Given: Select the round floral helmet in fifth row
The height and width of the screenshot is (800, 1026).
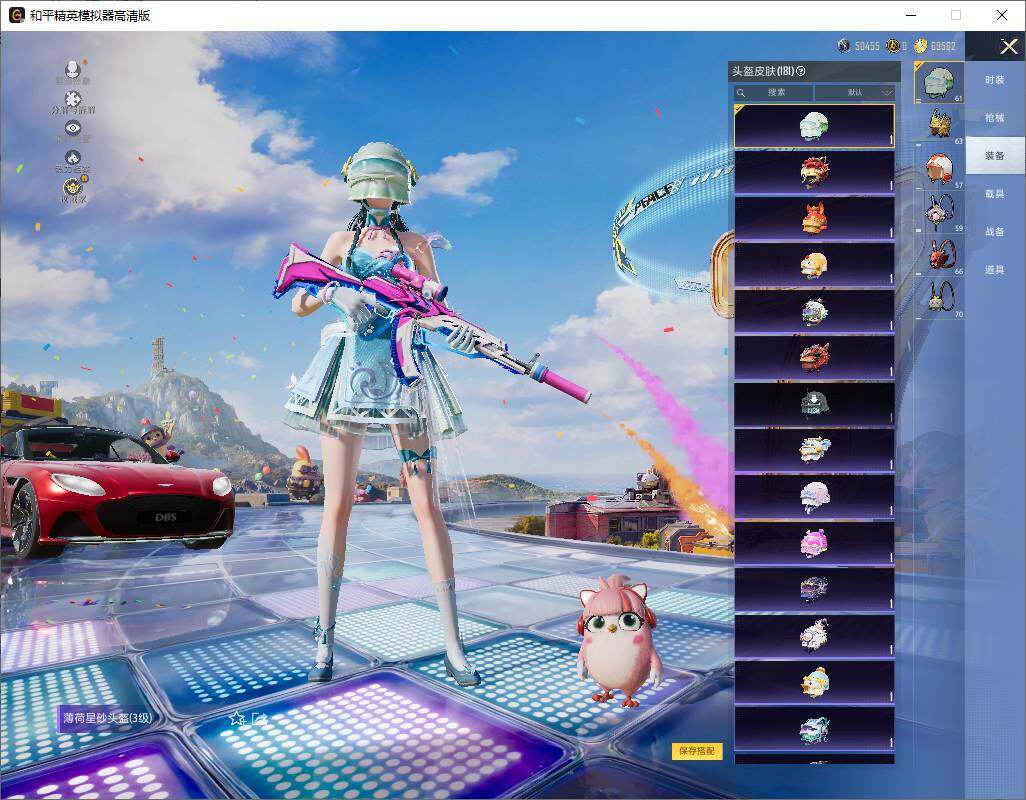Looking at the screenshot, I should point(814,311).
